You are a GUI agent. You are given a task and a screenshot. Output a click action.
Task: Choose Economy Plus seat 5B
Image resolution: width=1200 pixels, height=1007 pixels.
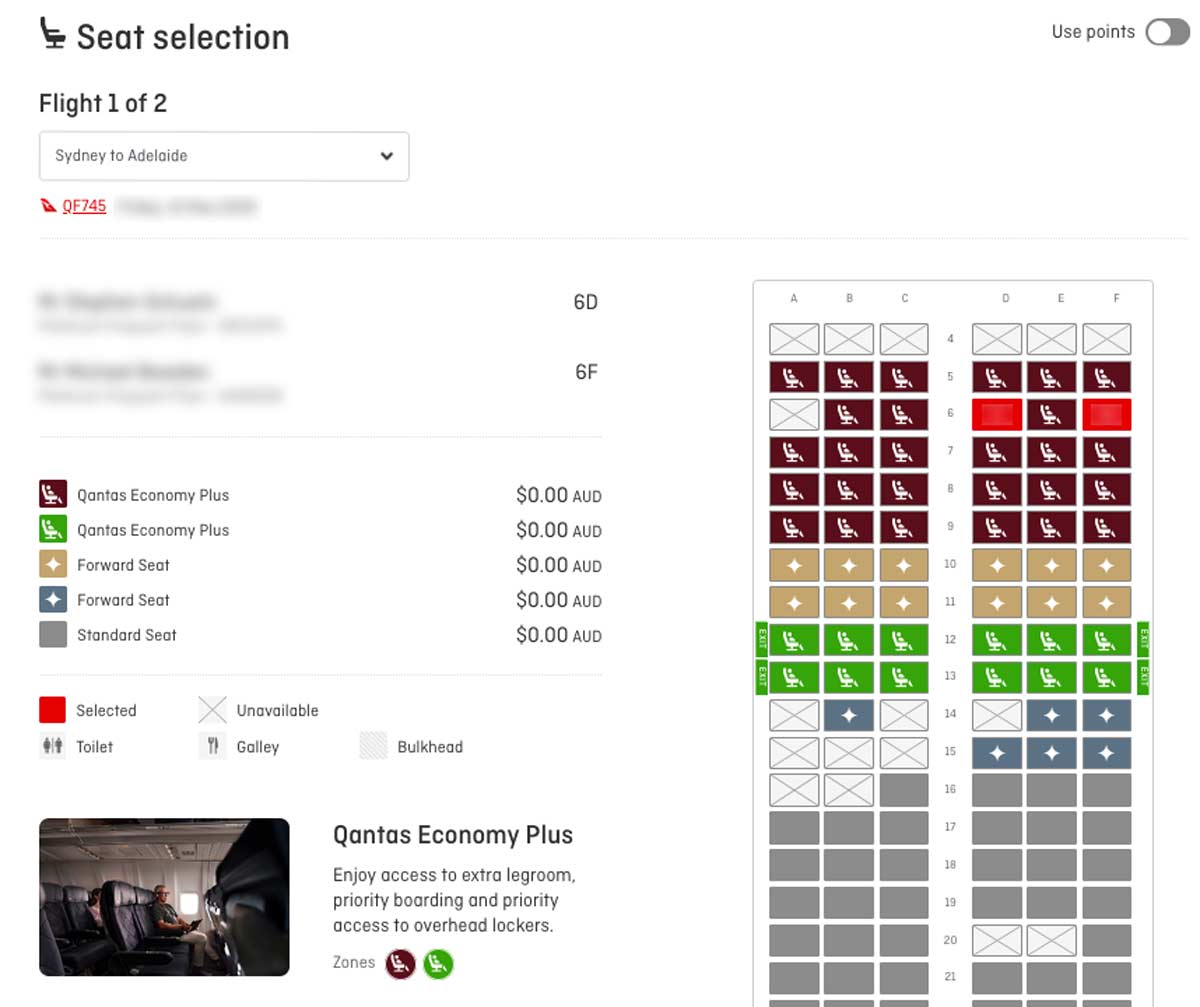click(x=849, y=377)
